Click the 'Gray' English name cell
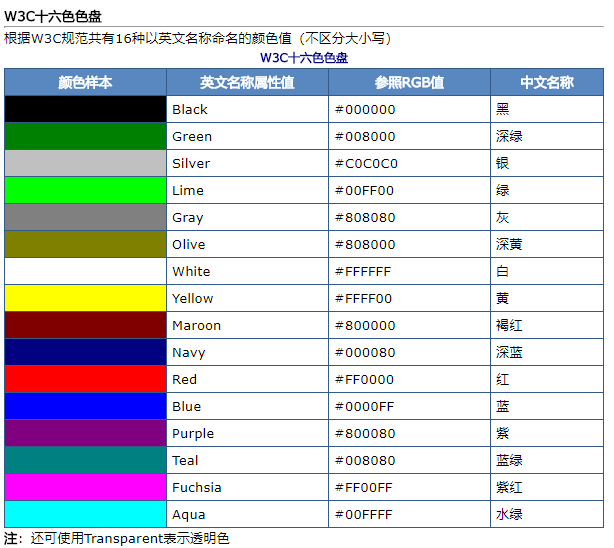 point(248,217)
